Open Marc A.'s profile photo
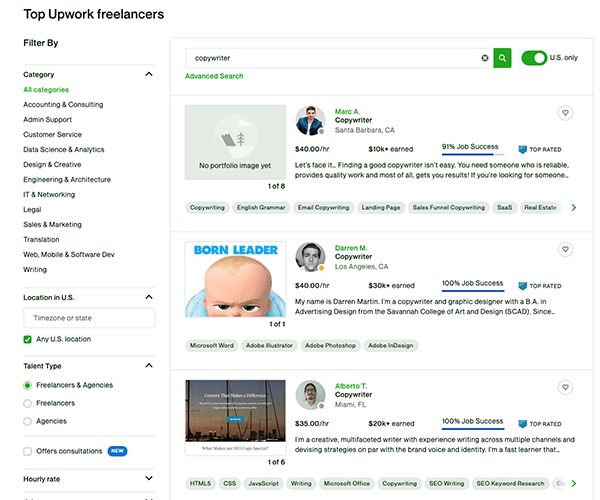 pos(310,120)
